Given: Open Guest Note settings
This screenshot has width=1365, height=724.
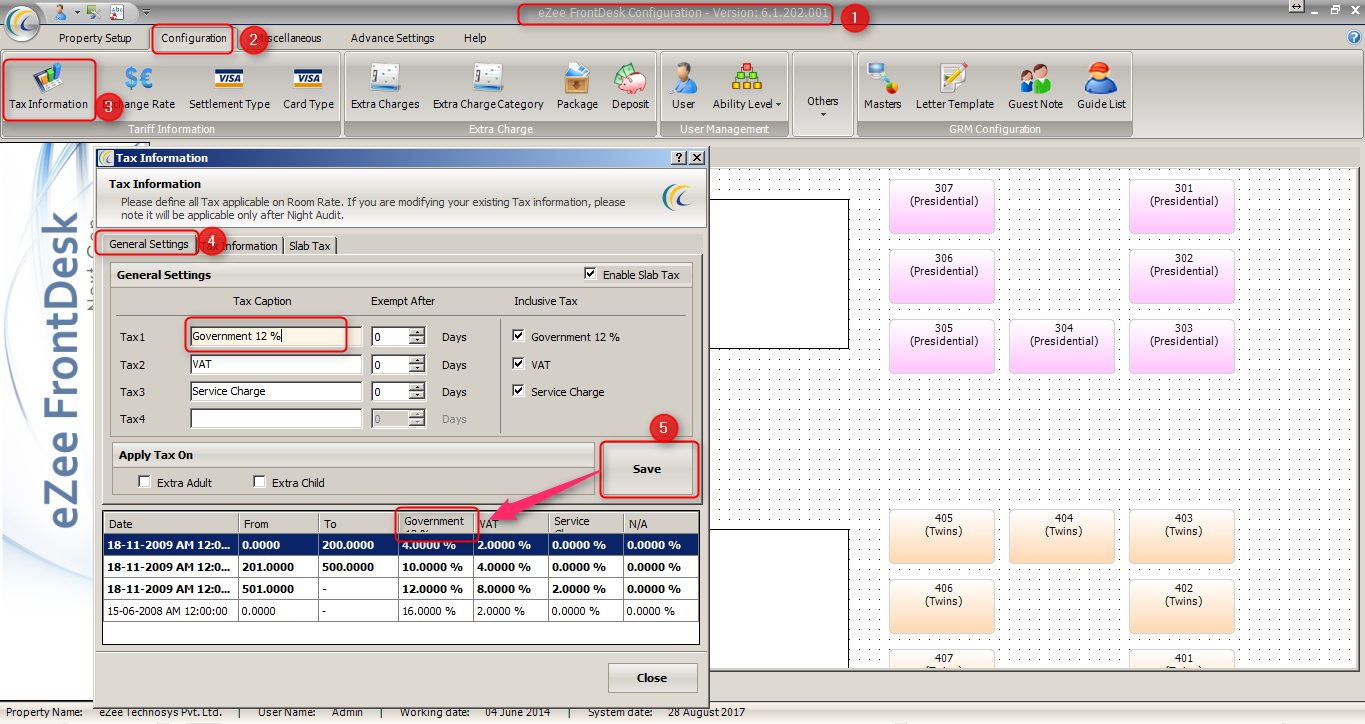Looking at the screenshot, I should click(1035, 89).
